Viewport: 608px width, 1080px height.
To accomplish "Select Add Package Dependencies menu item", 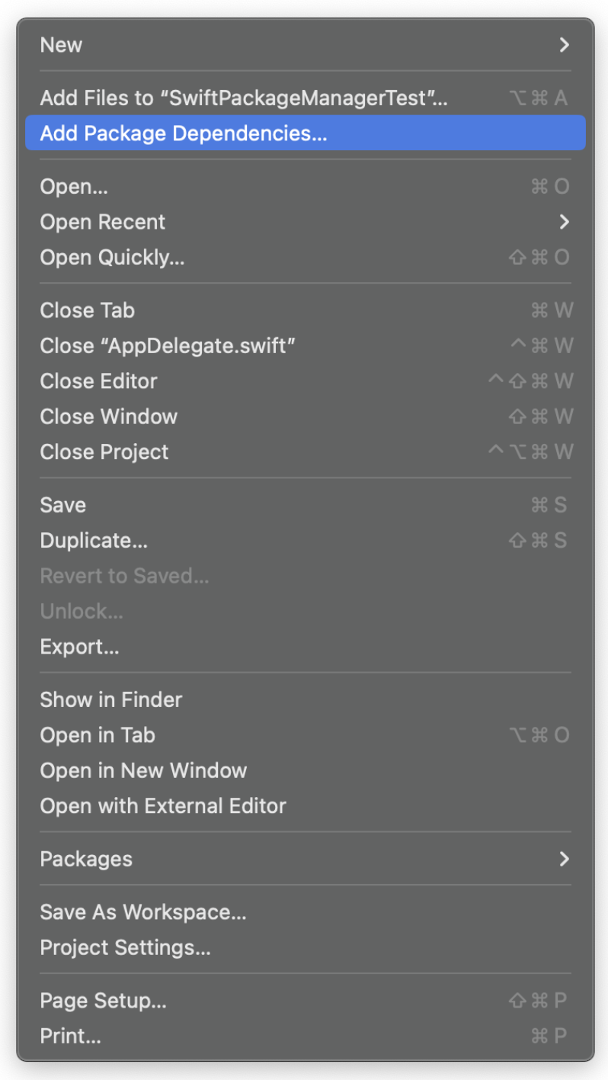I will pos(305,133).
